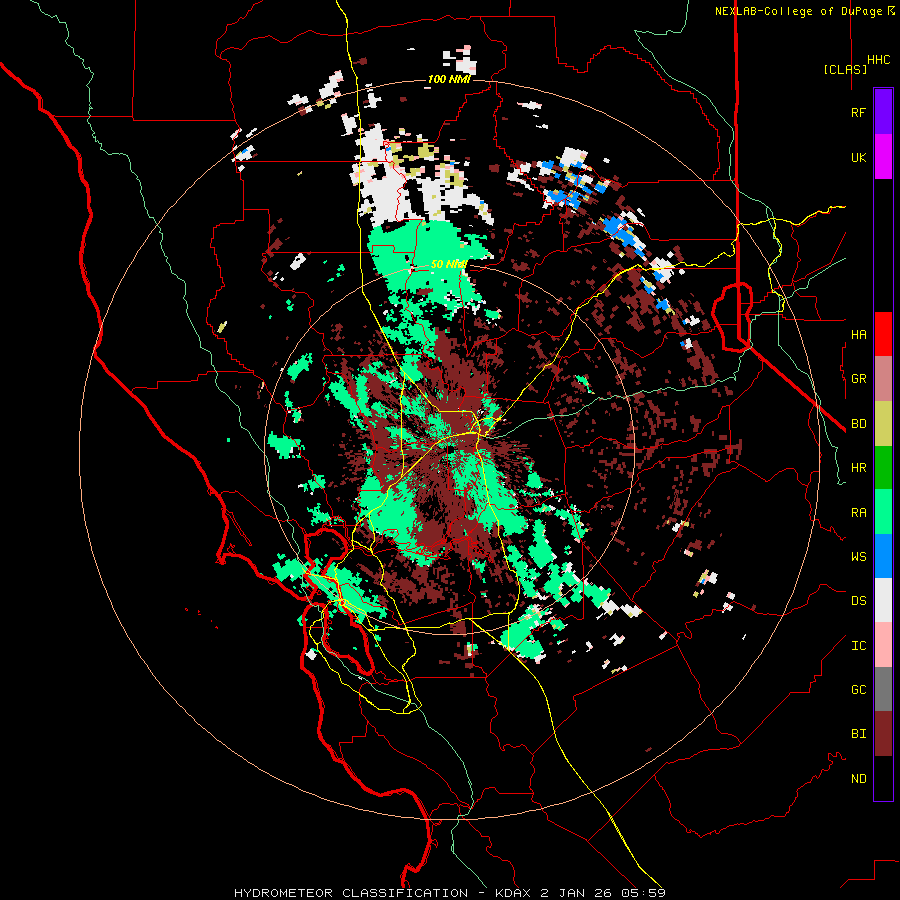This screenshot has width=900, height=900.
Task: Click the NEXLAB-College of DuPage credit
Action: (805, 11)
